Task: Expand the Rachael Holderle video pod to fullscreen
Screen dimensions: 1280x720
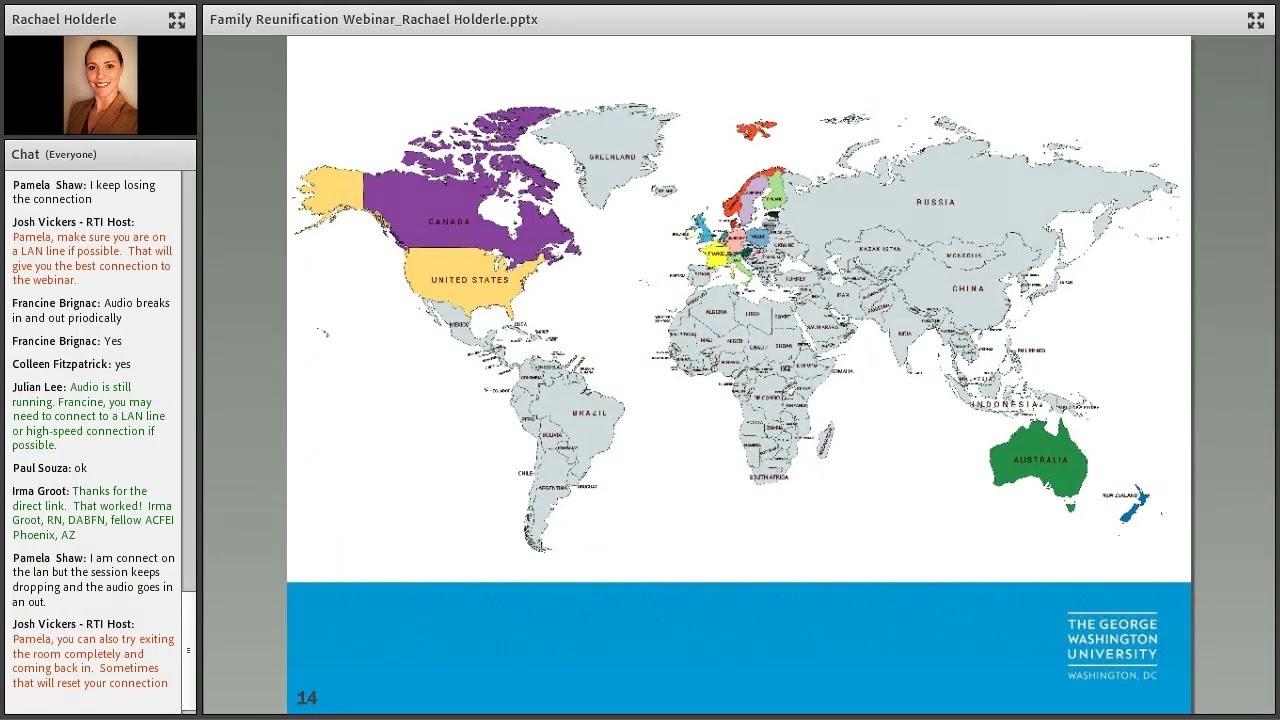Action: tap(177, 20)
